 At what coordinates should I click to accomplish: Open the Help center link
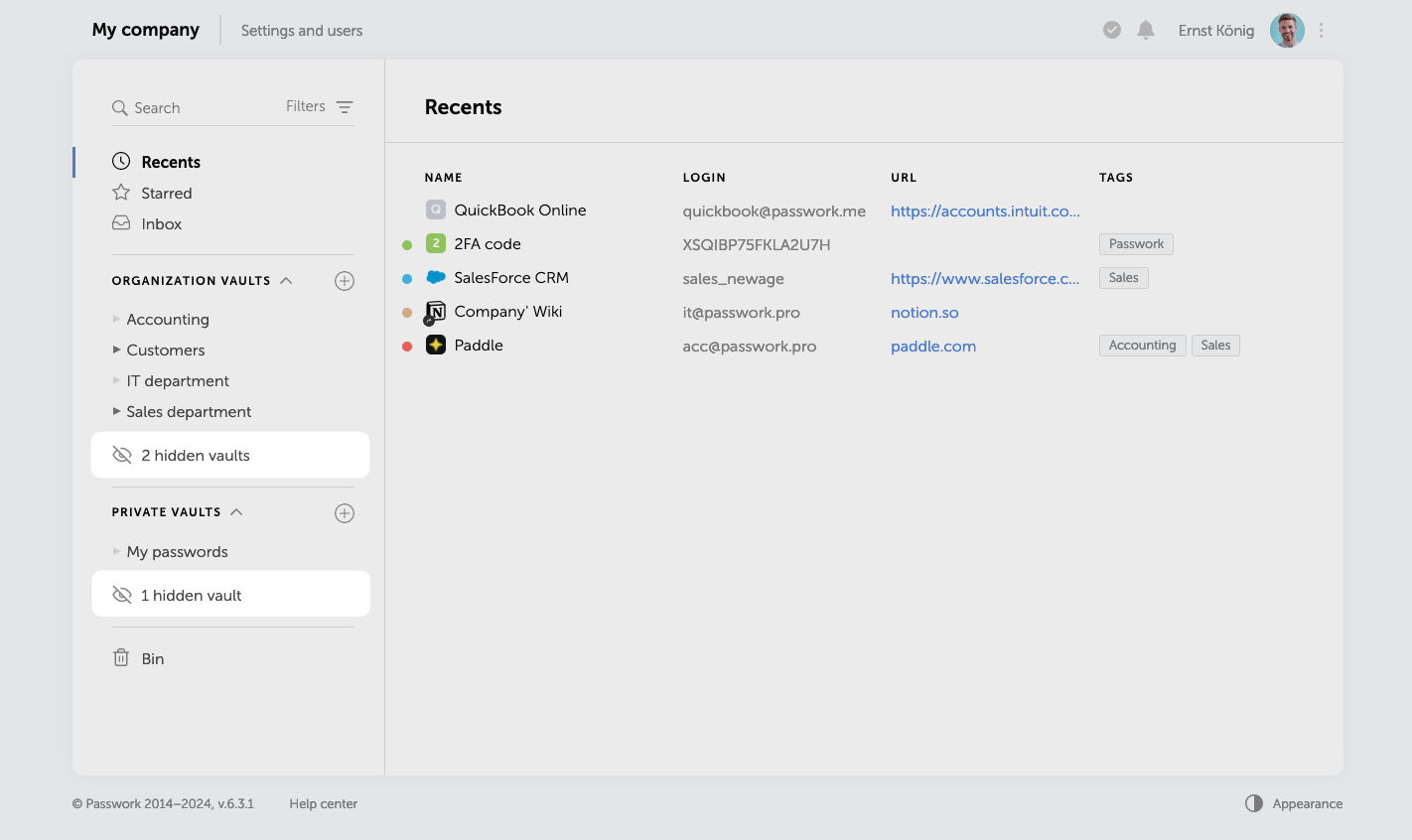tap(324, 803)
